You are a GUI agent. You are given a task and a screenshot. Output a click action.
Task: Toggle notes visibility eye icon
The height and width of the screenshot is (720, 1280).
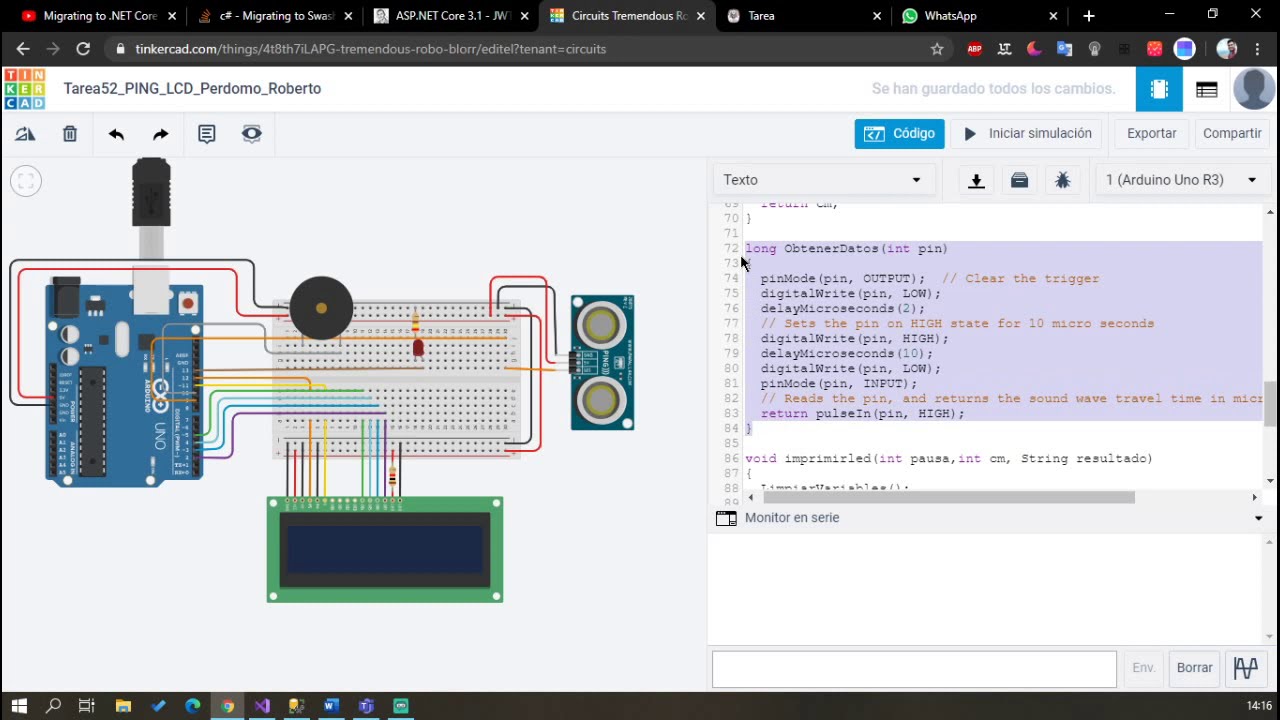click(x=252, y=134)
